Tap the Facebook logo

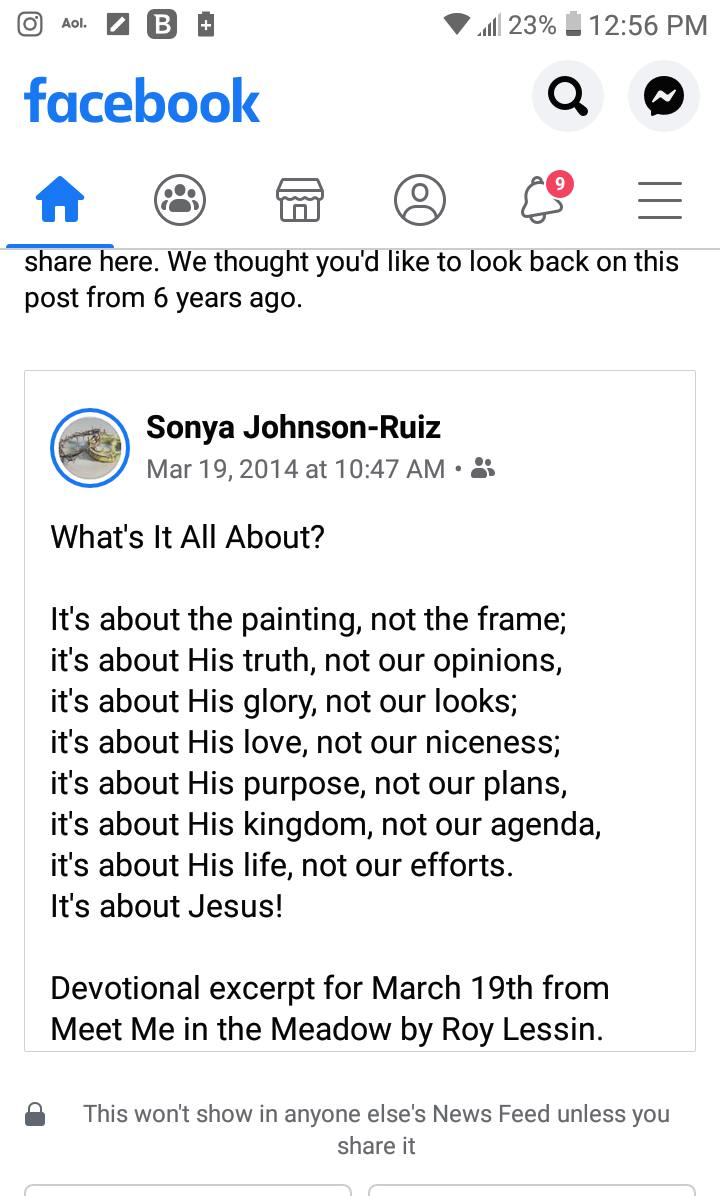click(x=142, y=101)
